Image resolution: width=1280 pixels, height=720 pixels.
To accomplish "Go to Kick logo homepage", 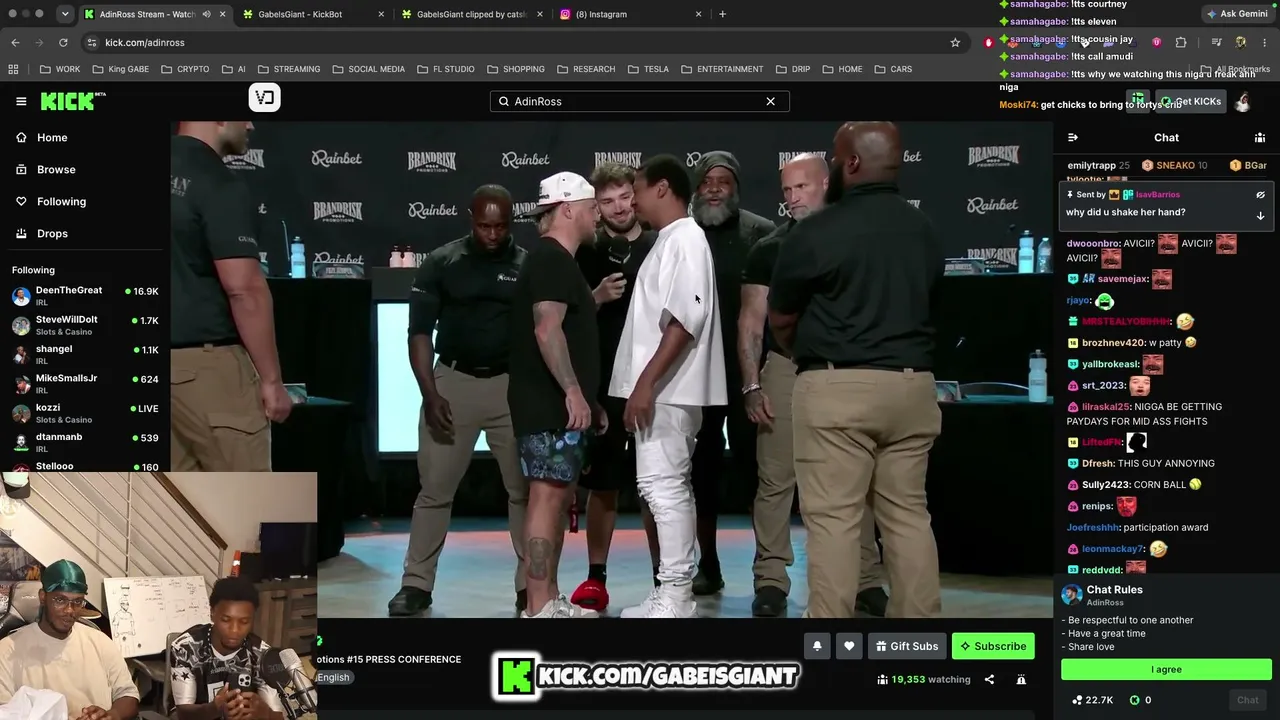I will pyautogui.click(x=73, y=101).
